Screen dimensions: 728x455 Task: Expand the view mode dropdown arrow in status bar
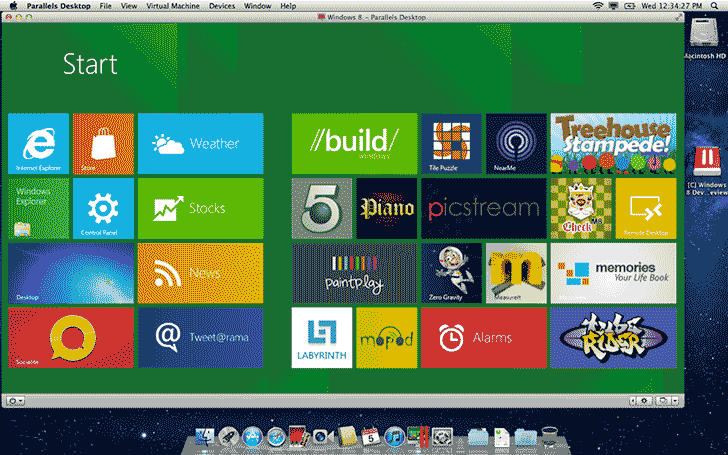[x=675, y=401]
